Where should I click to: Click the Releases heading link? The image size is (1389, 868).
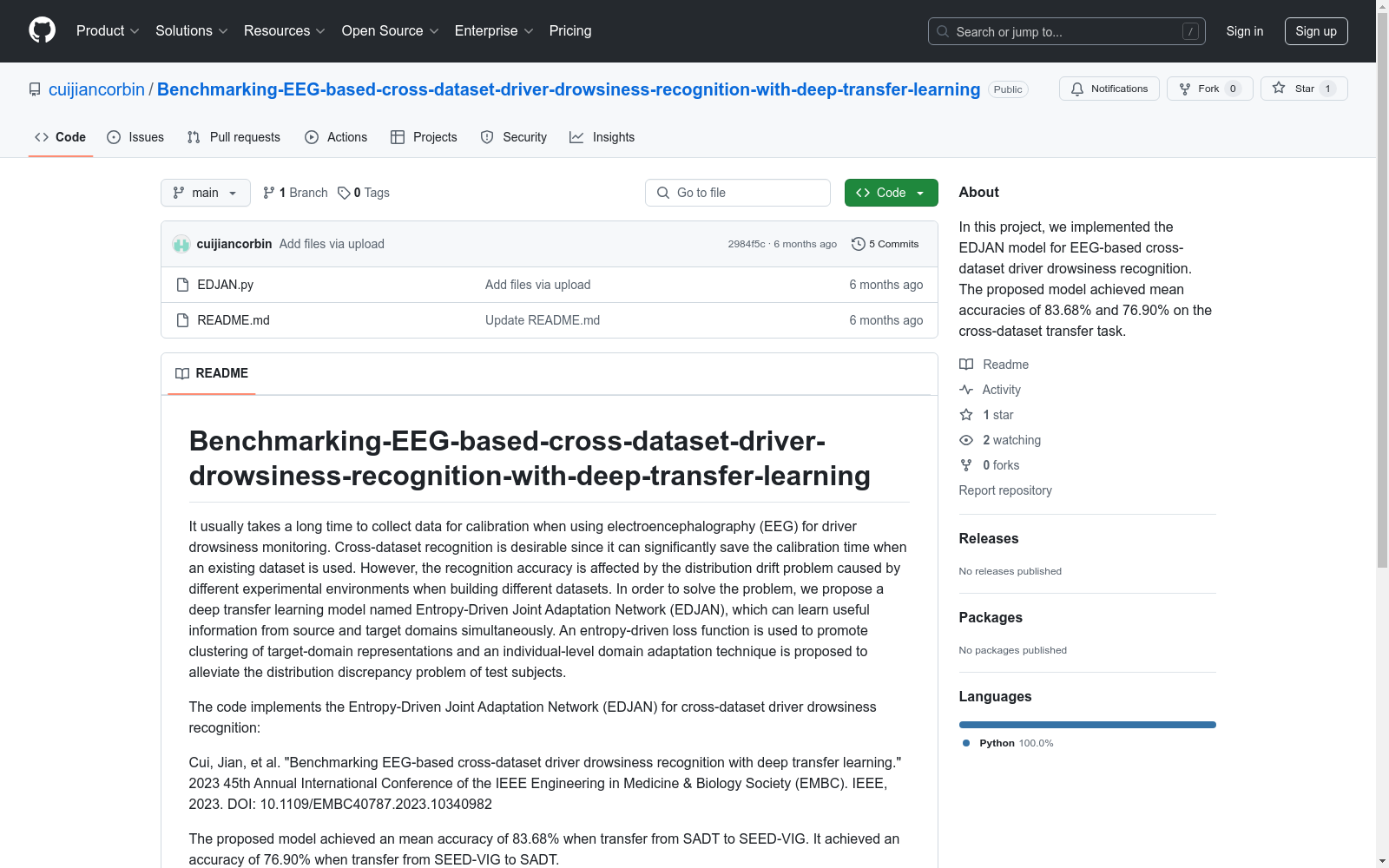click(989, 538)
